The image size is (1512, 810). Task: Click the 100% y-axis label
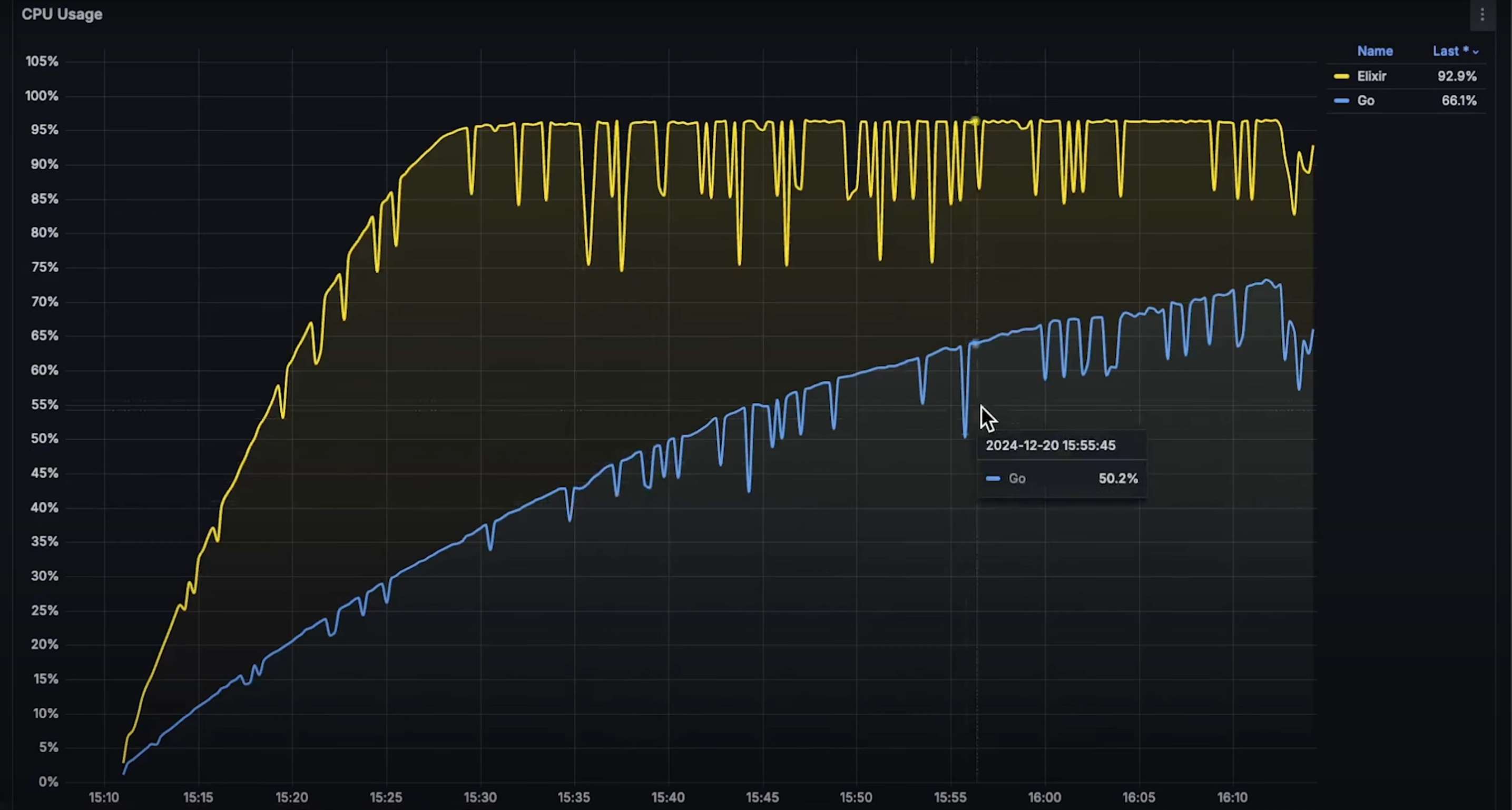pos(42,96)
